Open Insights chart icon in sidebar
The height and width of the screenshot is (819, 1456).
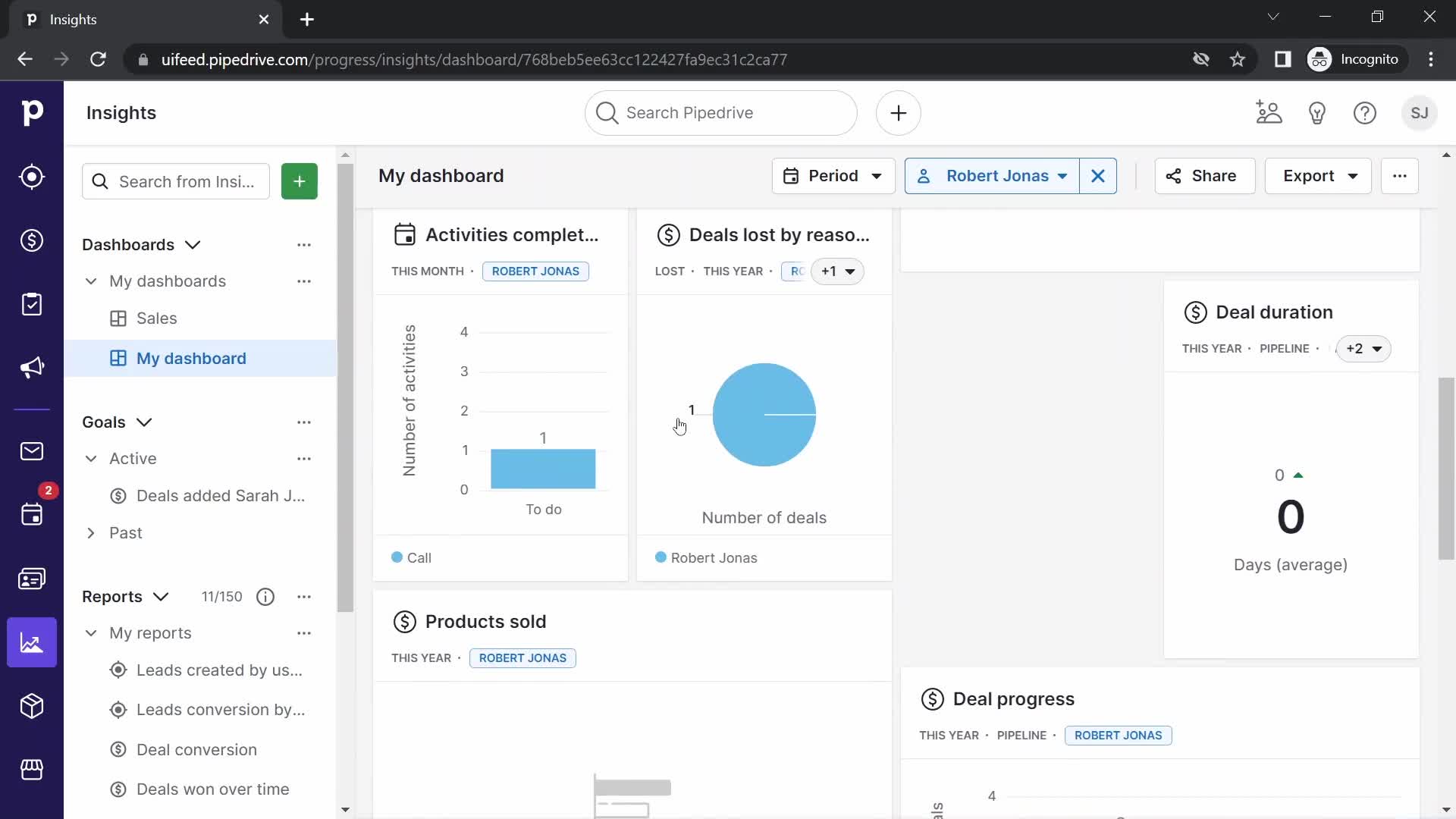(32, 642)
